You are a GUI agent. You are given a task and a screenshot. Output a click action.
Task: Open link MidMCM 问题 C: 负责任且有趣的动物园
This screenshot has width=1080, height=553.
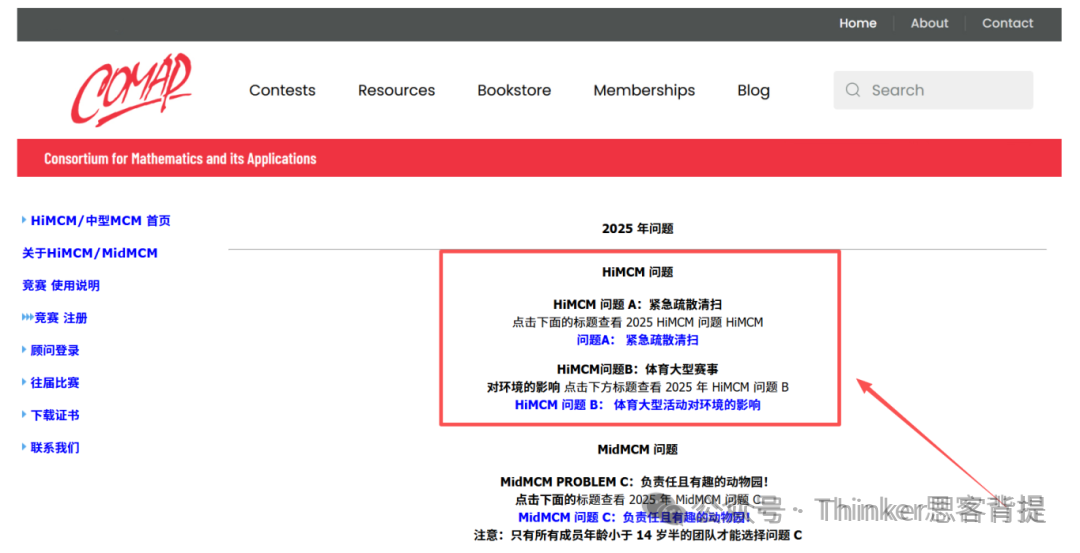(x=634, y=517)
